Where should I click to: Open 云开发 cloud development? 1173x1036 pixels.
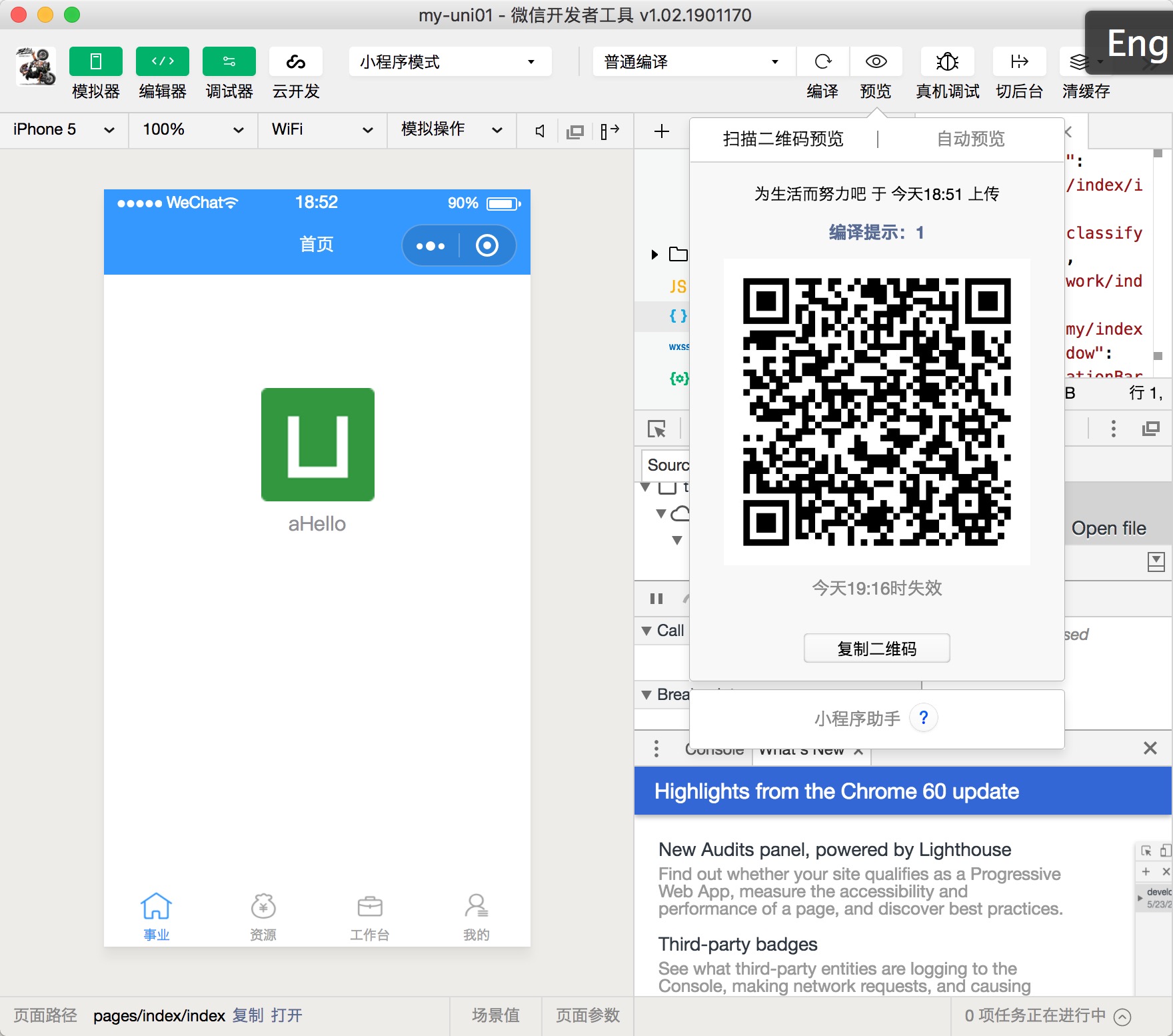(295, 61)
